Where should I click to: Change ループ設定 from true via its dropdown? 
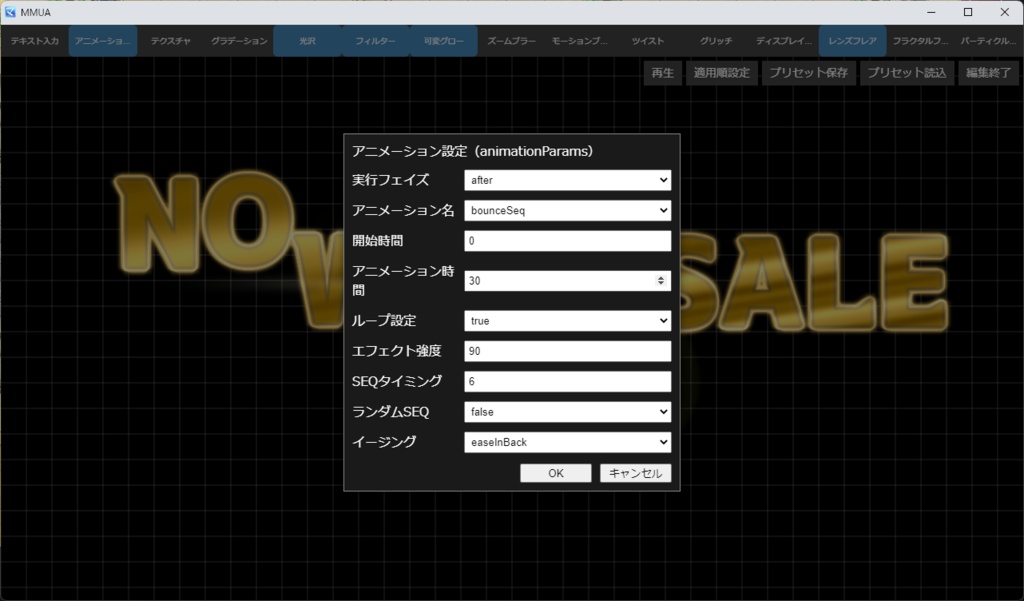coord(567,320)
